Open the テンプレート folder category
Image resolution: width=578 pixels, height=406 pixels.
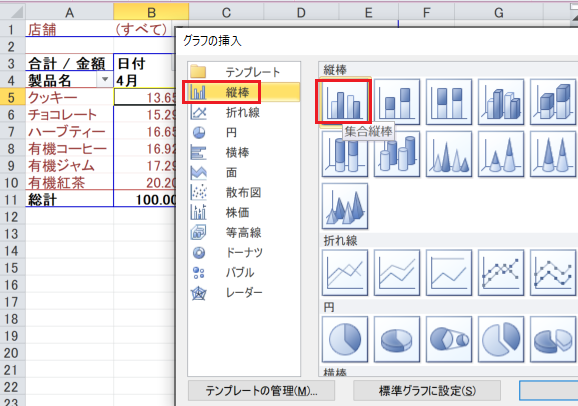pos(244,72)
